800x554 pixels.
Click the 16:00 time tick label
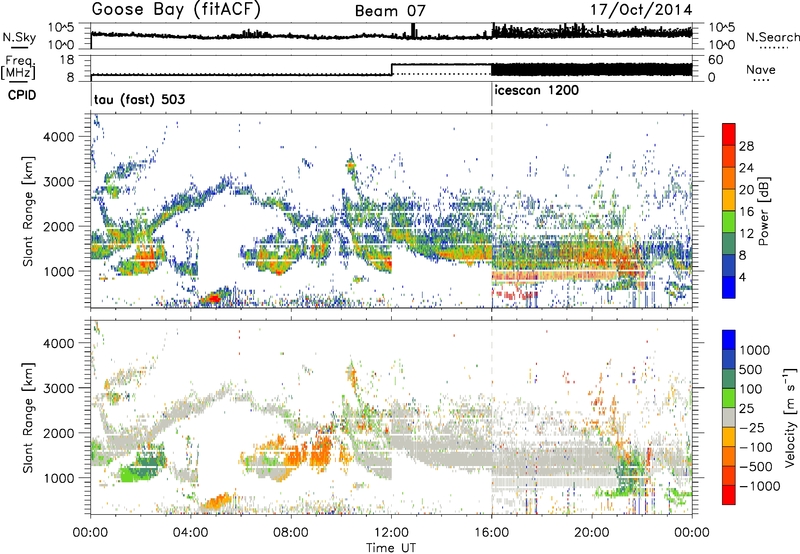pyautogui.click(x=491, y=533)
